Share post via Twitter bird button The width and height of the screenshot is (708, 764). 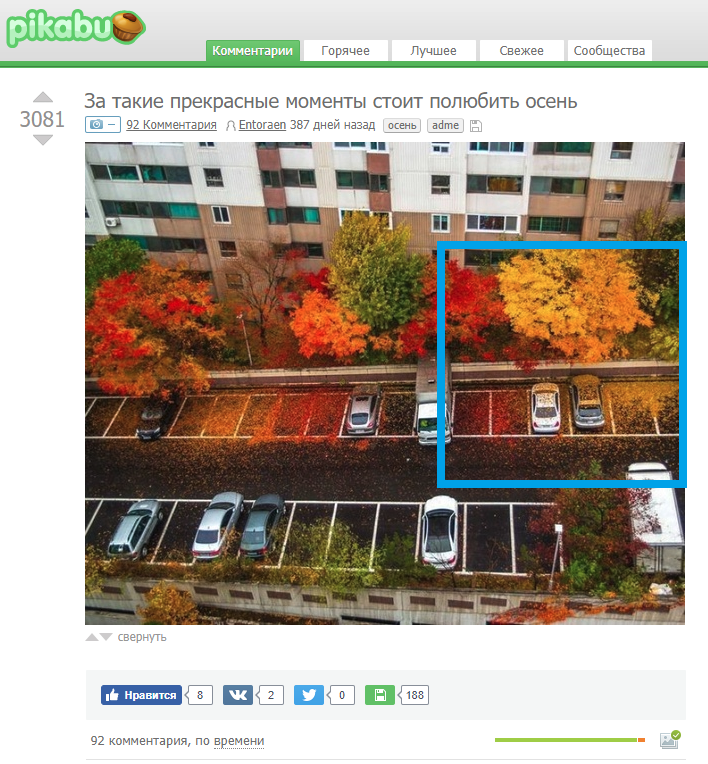tap(309, 695)
